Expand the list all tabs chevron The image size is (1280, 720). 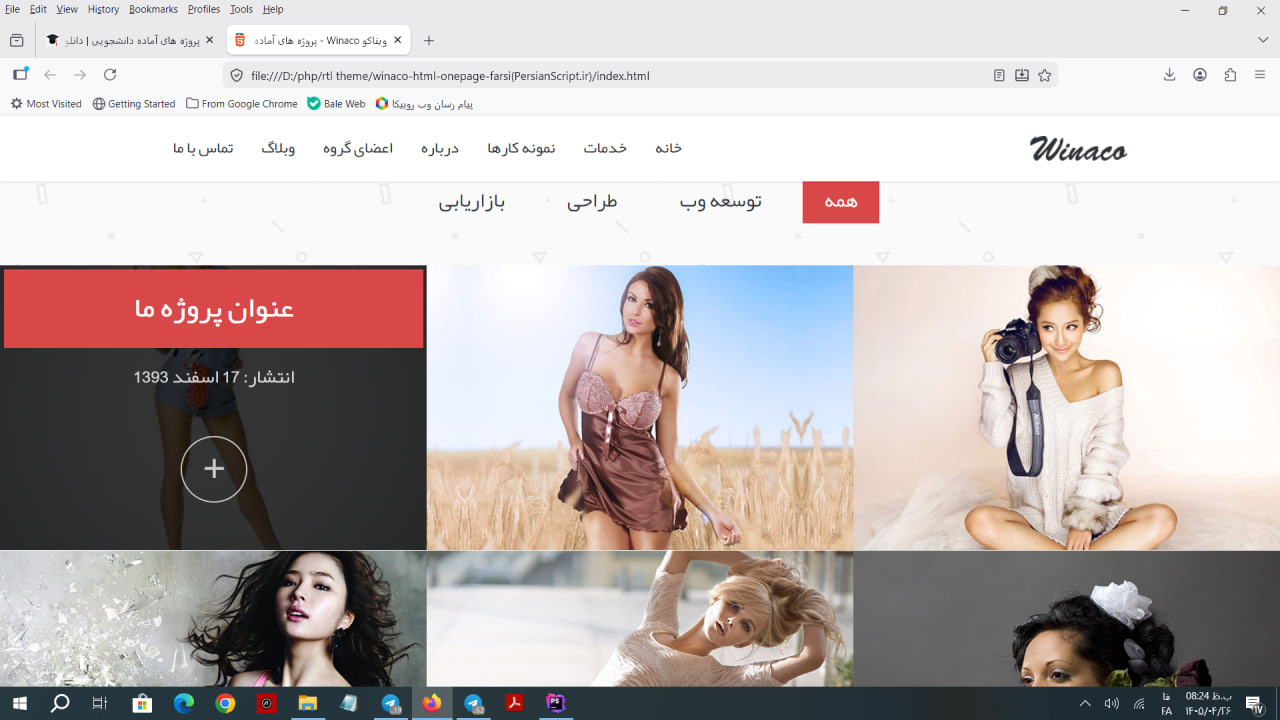[x=1263, y=40]
